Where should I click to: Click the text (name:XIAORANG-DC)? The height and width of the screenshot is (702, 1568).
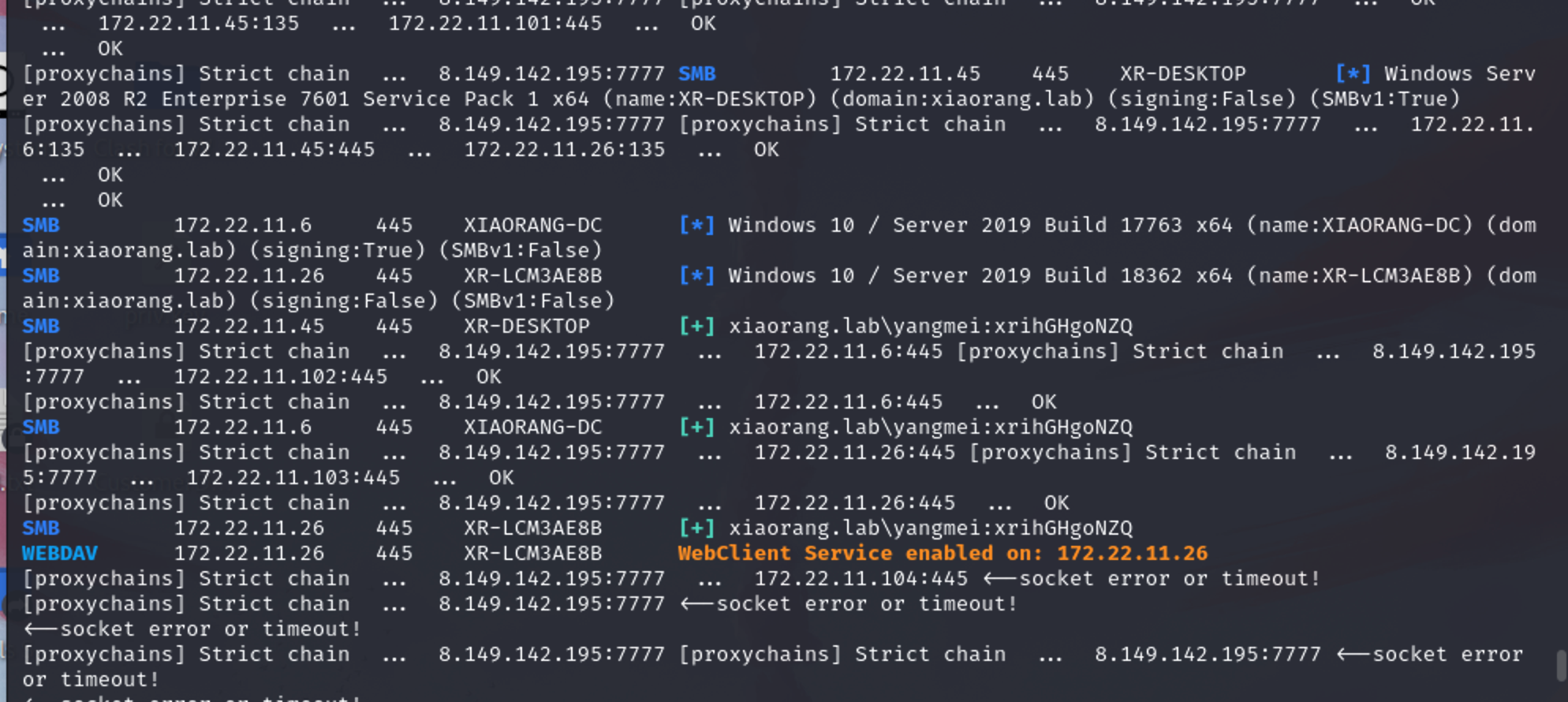pos(1360,225)
